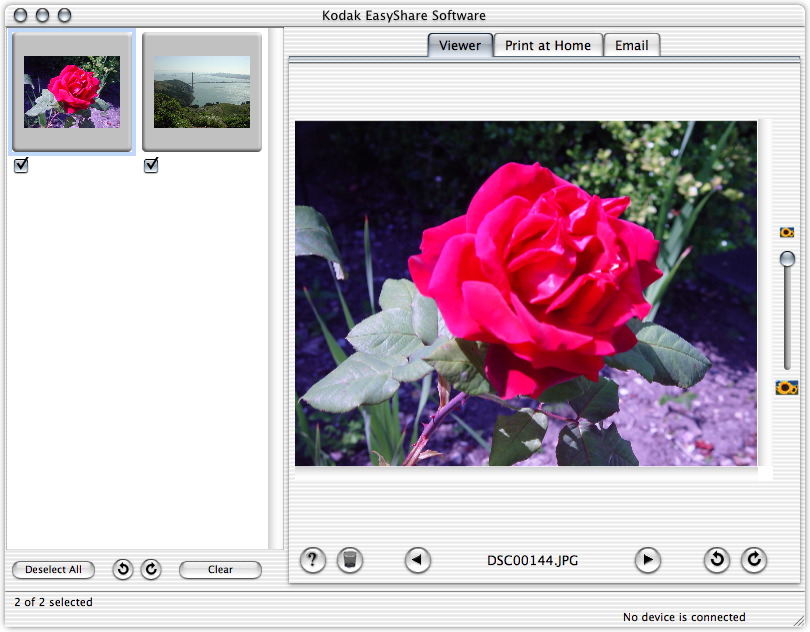This screenshot has height=632, width=810.
Task: Click the help question mark icon
Action: (x=313, y=560)
